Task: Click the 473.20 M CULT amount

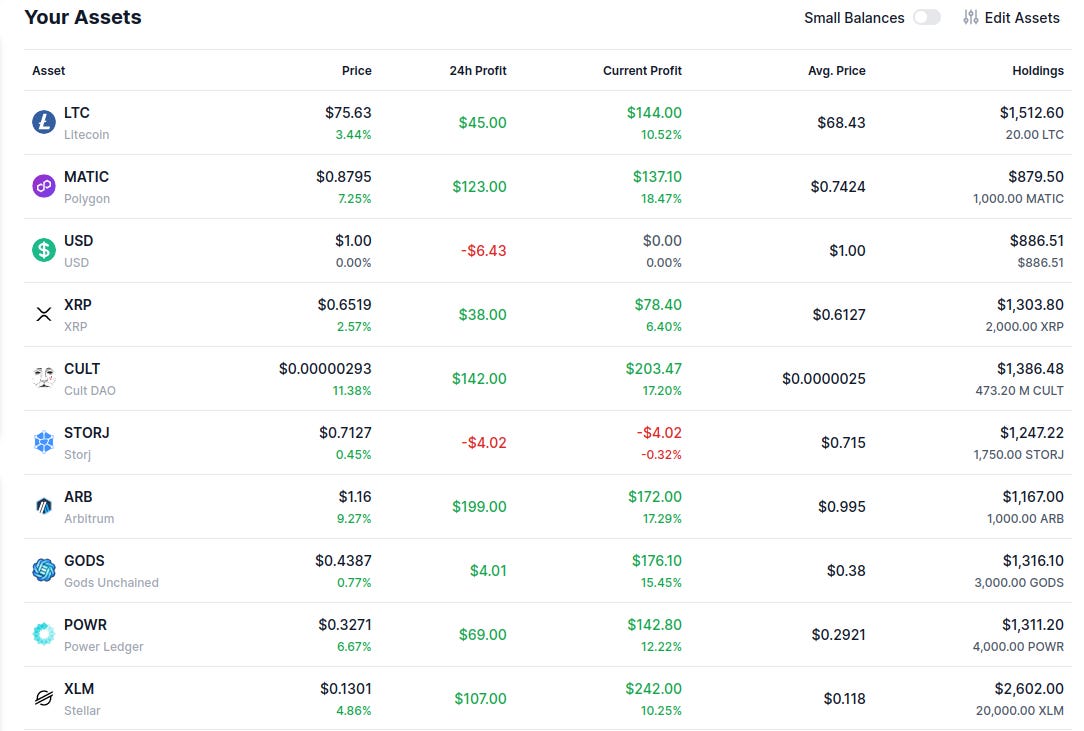Action: pyautogui.click(x=1020, y=390)
